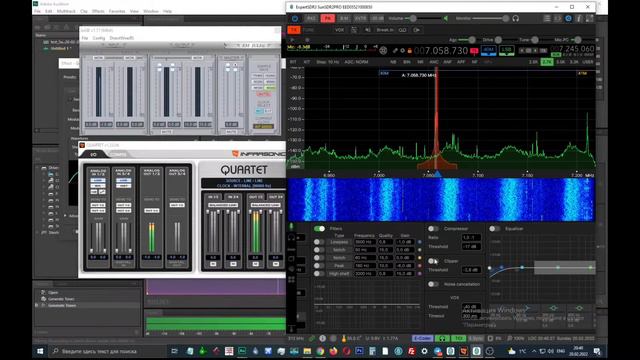Switch to the I/O tab in Quartet window
This screenshot has width=640, height=360.
click(93, 154)
